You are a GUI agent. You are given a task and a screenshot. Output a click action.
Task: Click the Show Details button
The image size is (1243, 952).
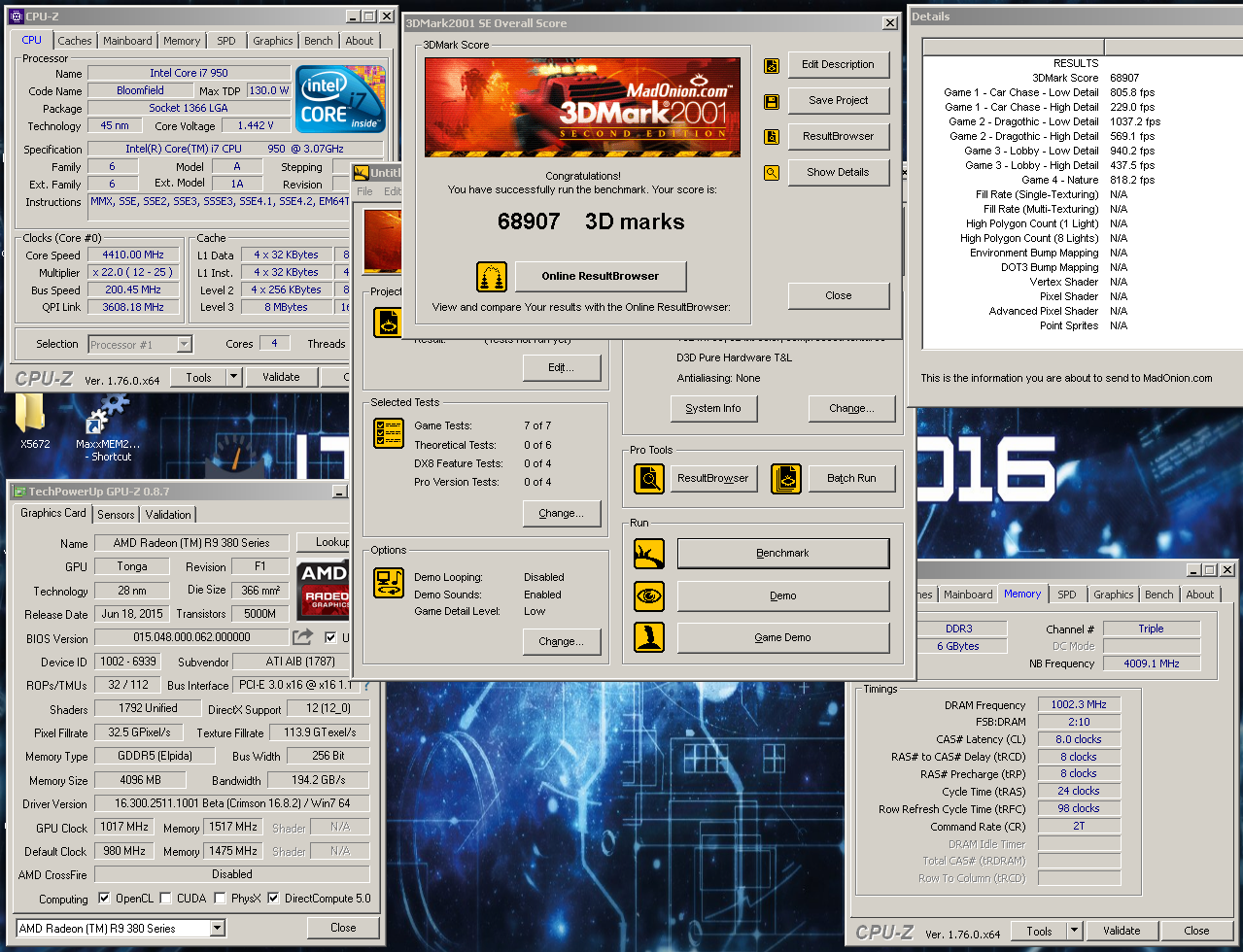pos(838,172)
